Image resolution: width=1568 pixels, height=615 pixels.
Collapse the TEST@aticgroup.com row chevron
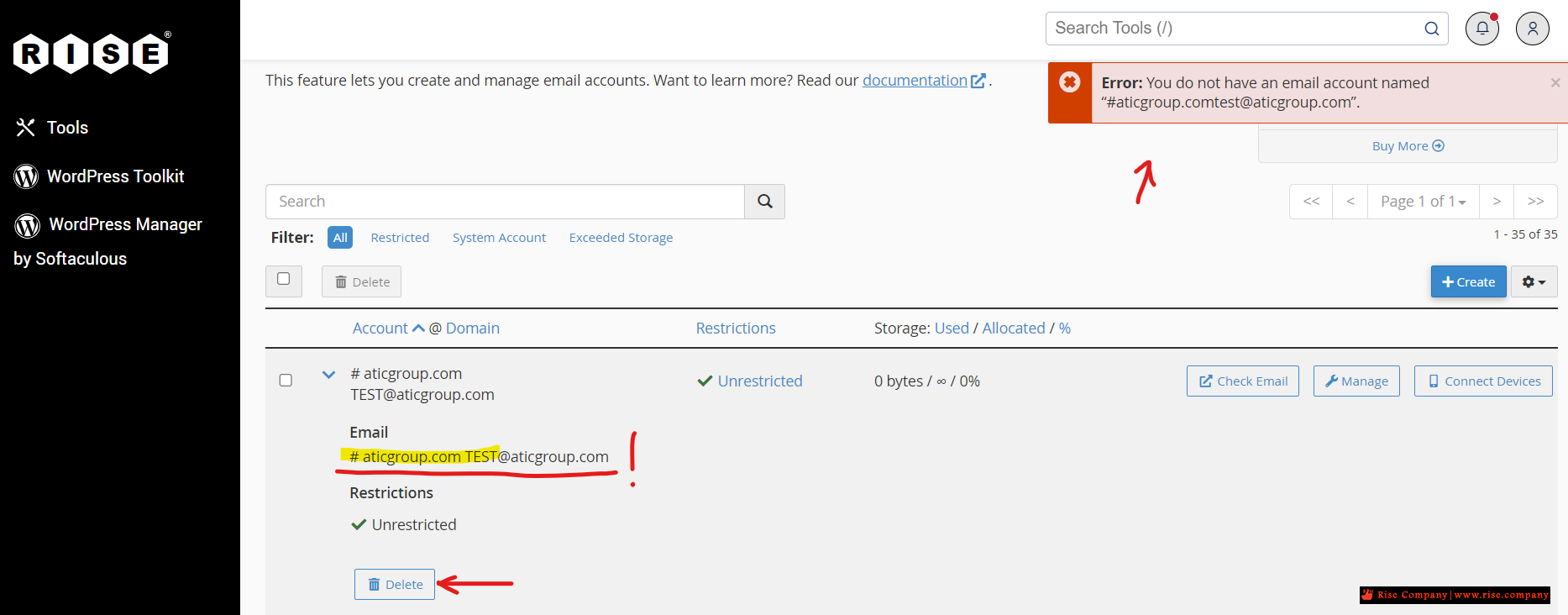pyautogui.click(x=328, y=375)
